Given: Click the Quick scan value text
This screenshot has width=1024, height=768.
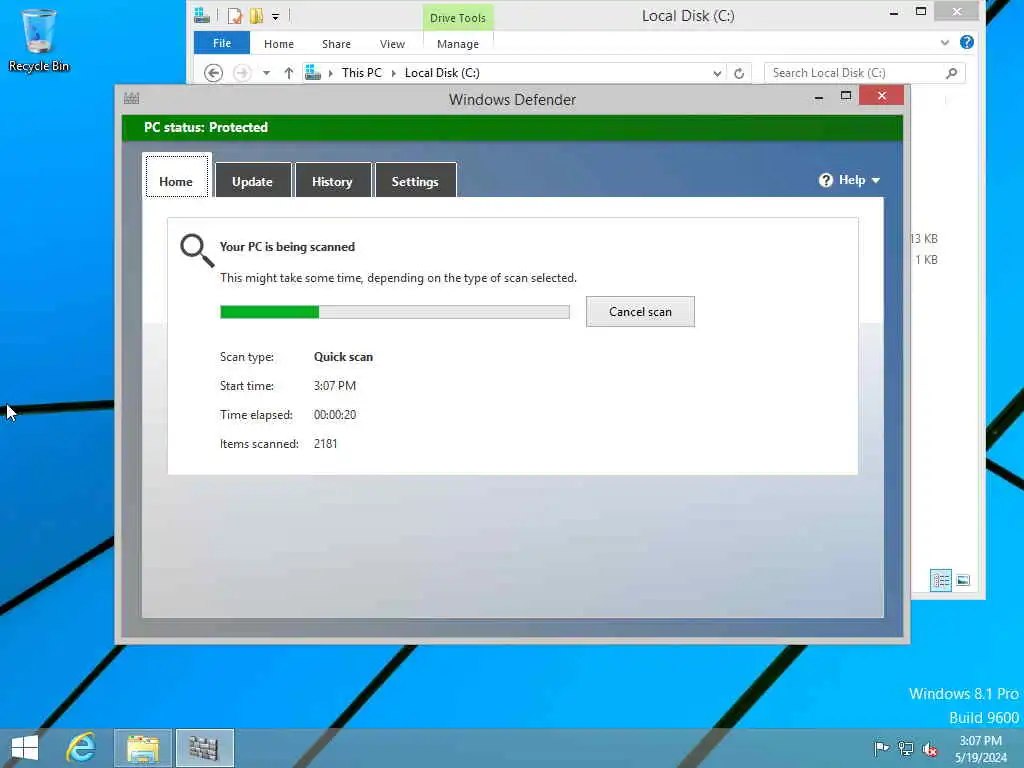Looking at the screenshot, I should click(344, 357).
